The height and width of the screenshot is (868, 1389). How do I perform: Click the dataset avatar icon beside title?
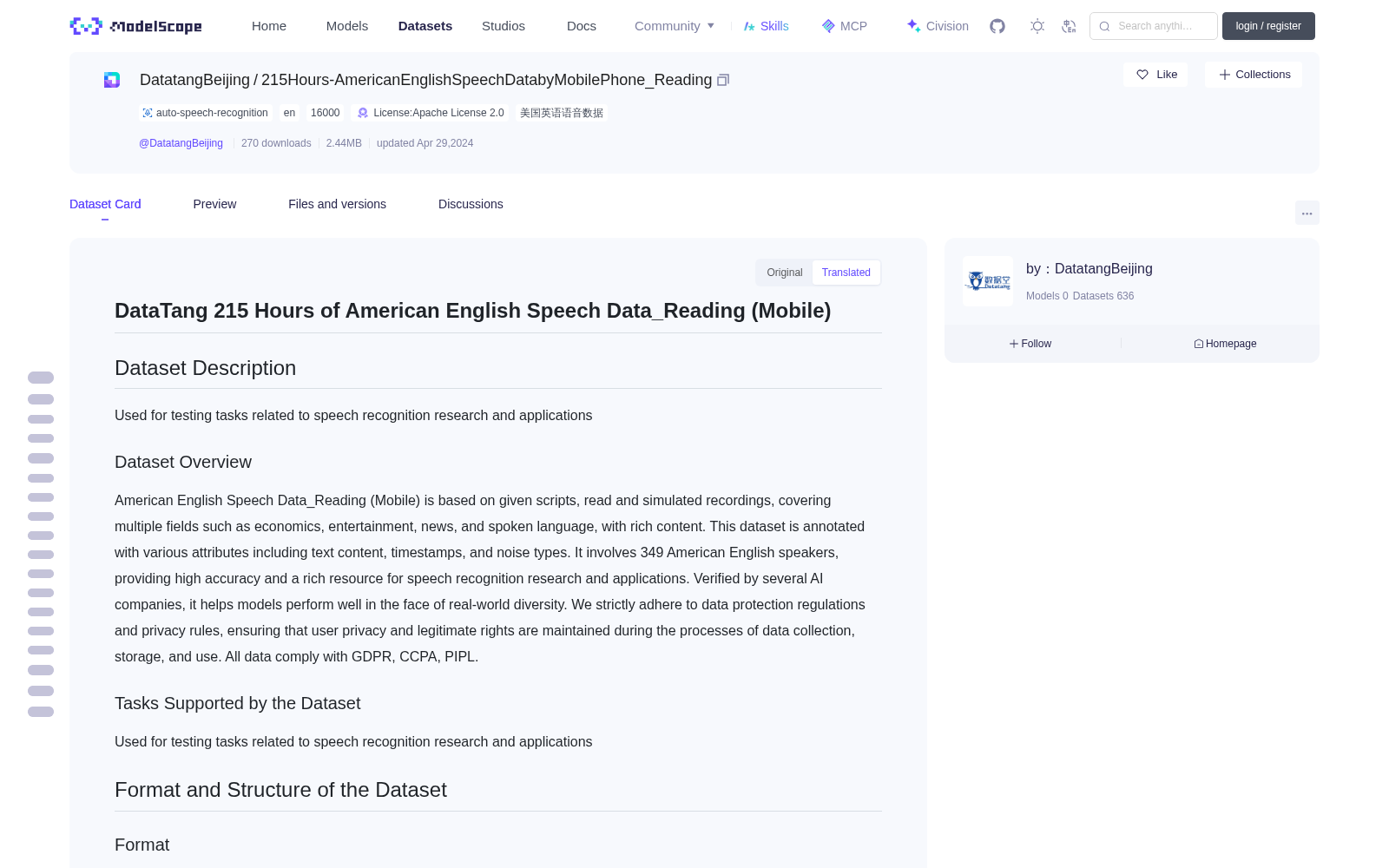pos(112,80)
